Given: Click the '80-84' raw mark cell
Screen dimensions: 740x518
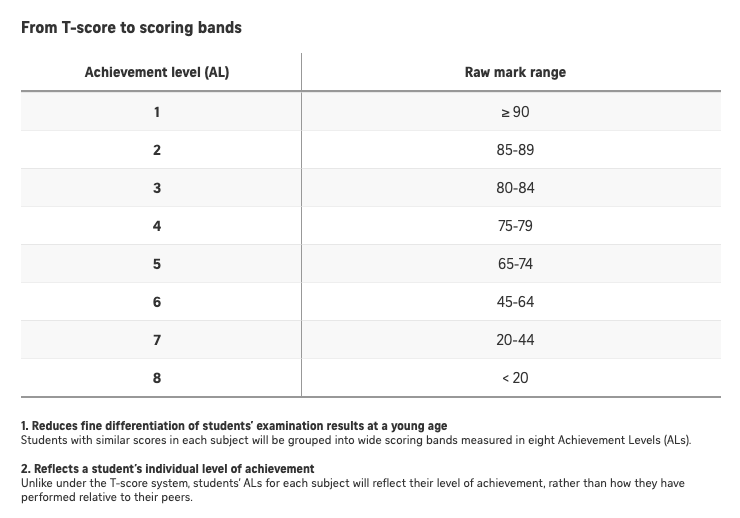Looking at the screenshot, I should [515, 188].
